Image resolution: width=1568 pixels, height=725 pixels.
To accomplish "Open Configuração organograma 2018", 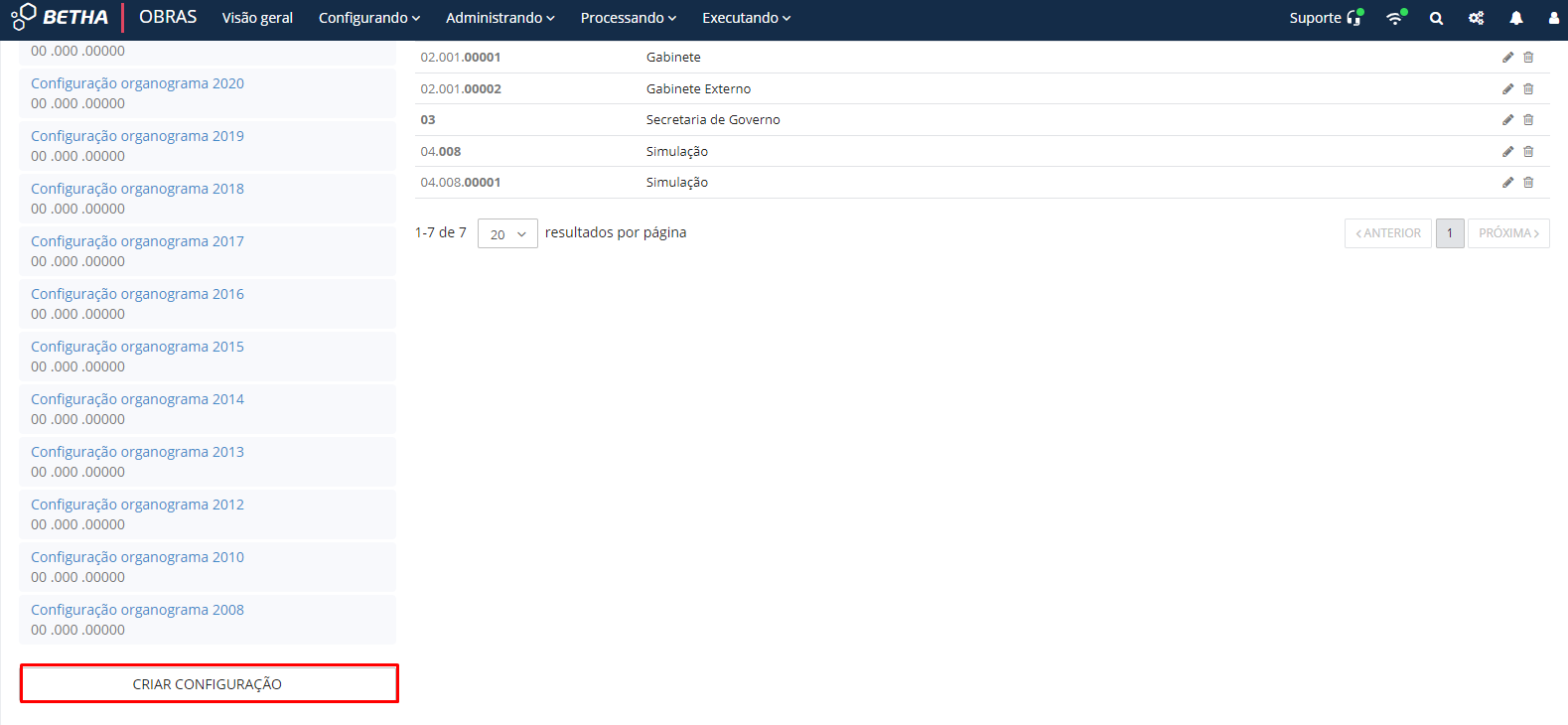I will click(137, 189).
